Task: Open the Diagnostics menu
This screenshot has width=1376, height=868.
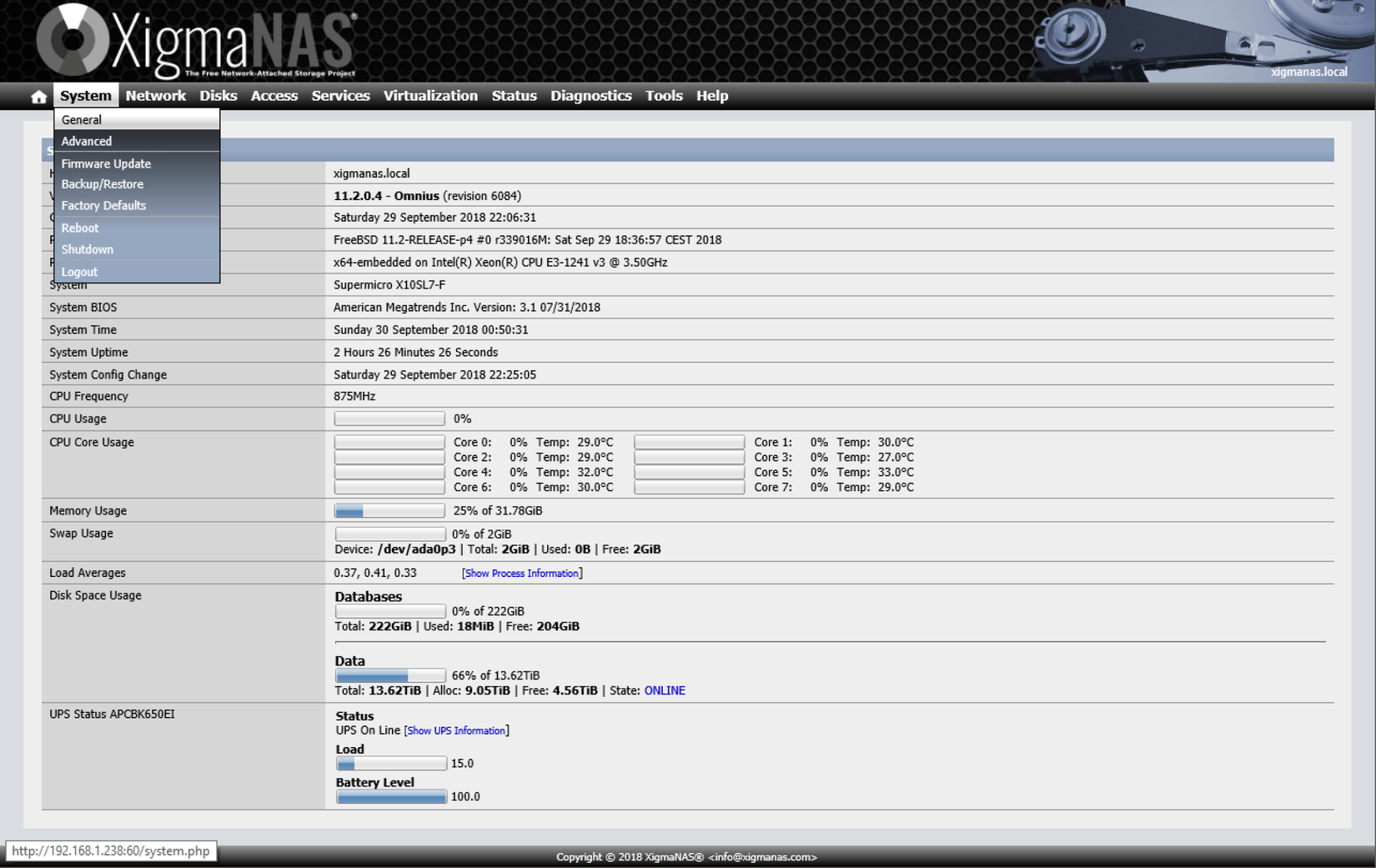Action: 590,96
